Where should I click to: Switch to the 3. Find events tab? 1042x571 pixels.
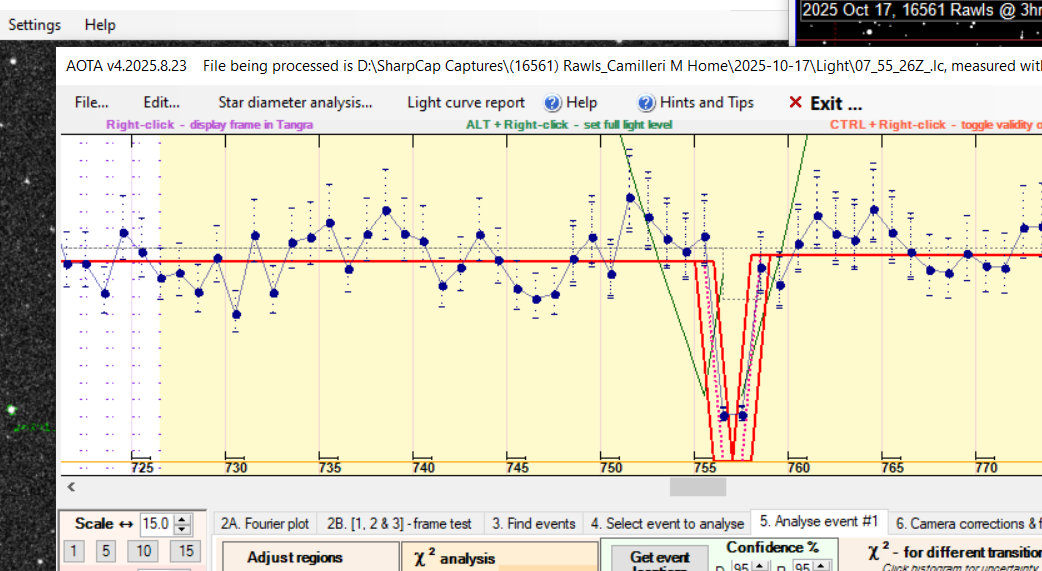[533, 523]
